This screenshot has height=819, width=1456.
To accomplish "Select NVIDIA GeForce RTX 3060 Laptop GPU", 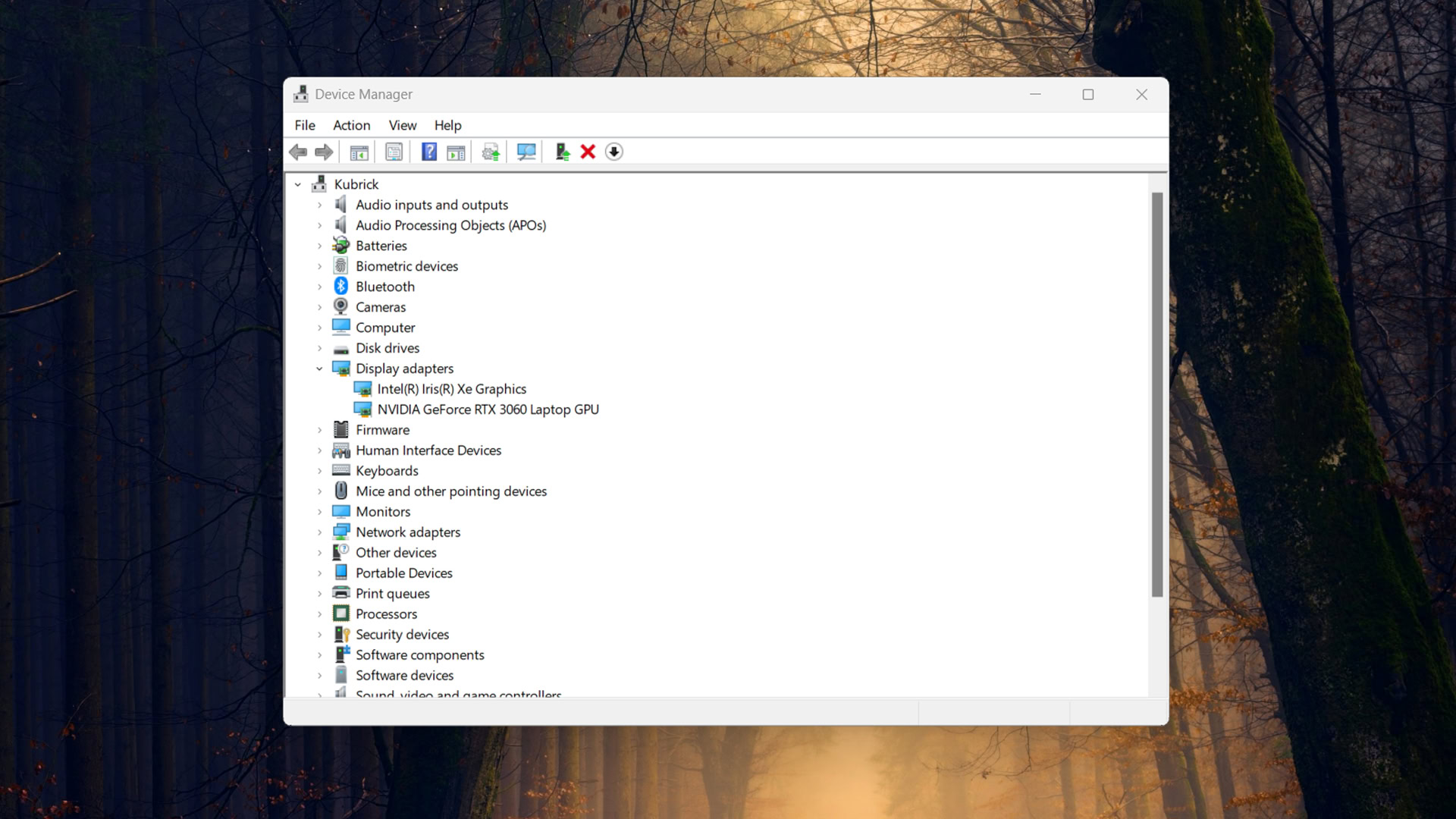I will coord(488,409).
